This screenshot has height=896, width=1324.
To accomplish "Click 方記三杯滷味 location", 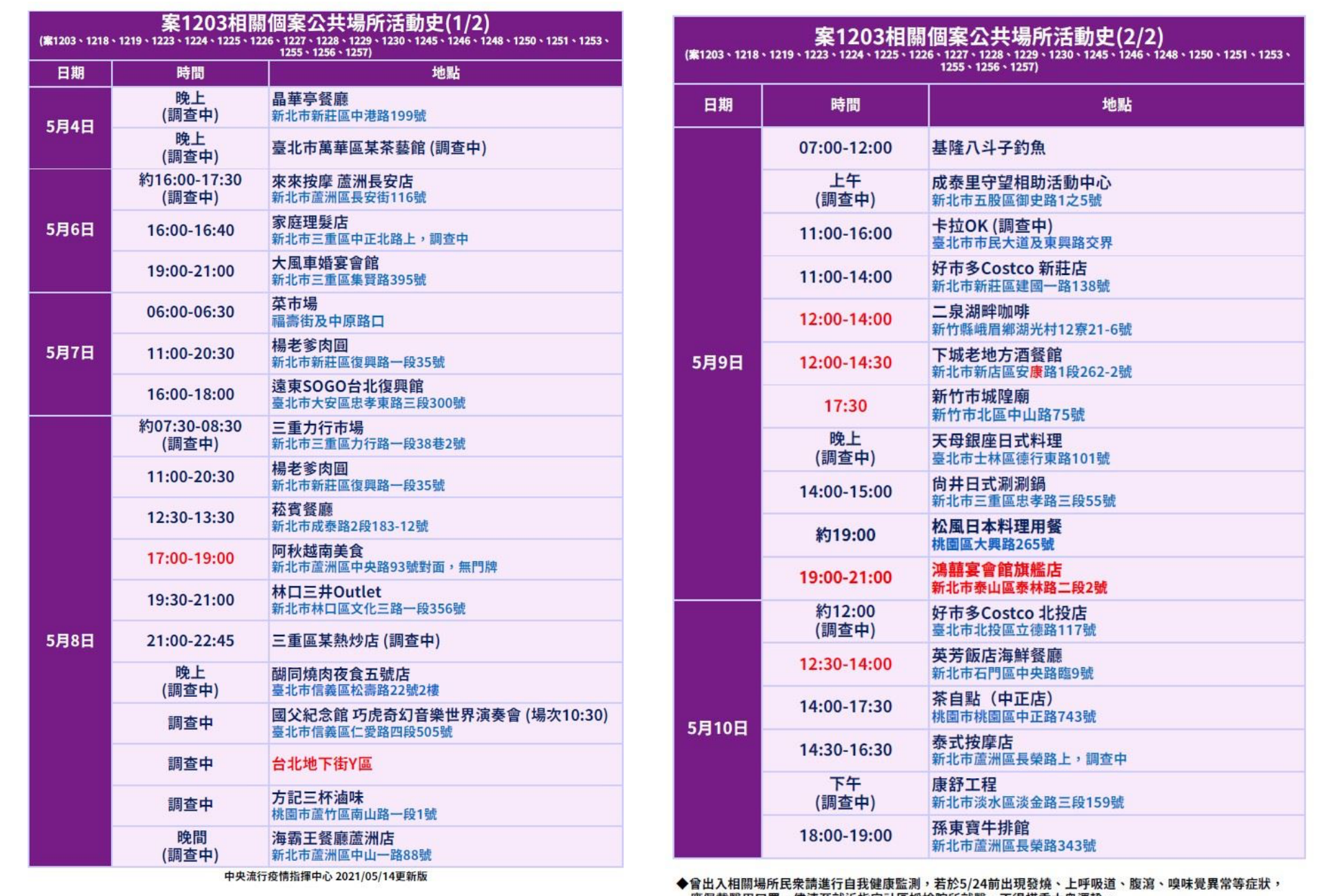I will pos(317,797).
